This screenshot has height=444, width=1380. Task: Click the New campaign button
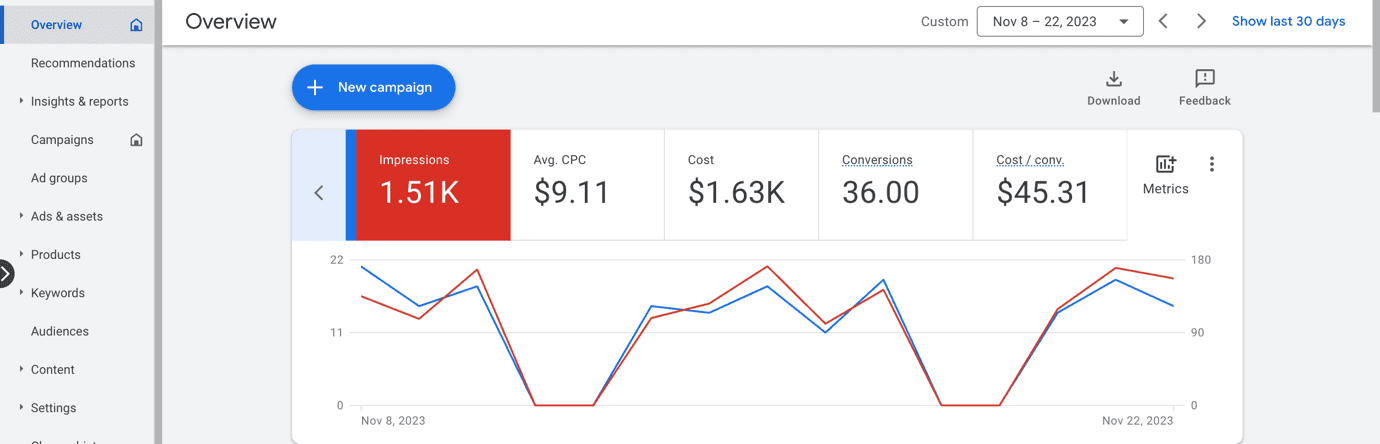tap(373, 87)
